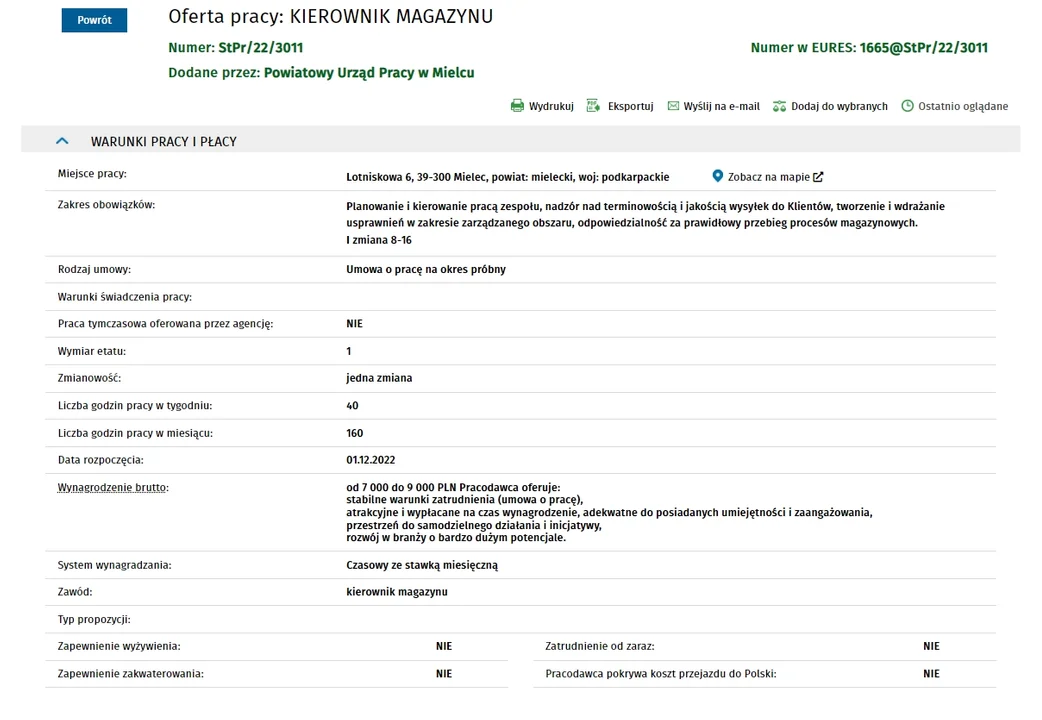Click the Dodaj do wybranych icon
The height and width of the screenshot is (720, 1042).
[780, 106]
